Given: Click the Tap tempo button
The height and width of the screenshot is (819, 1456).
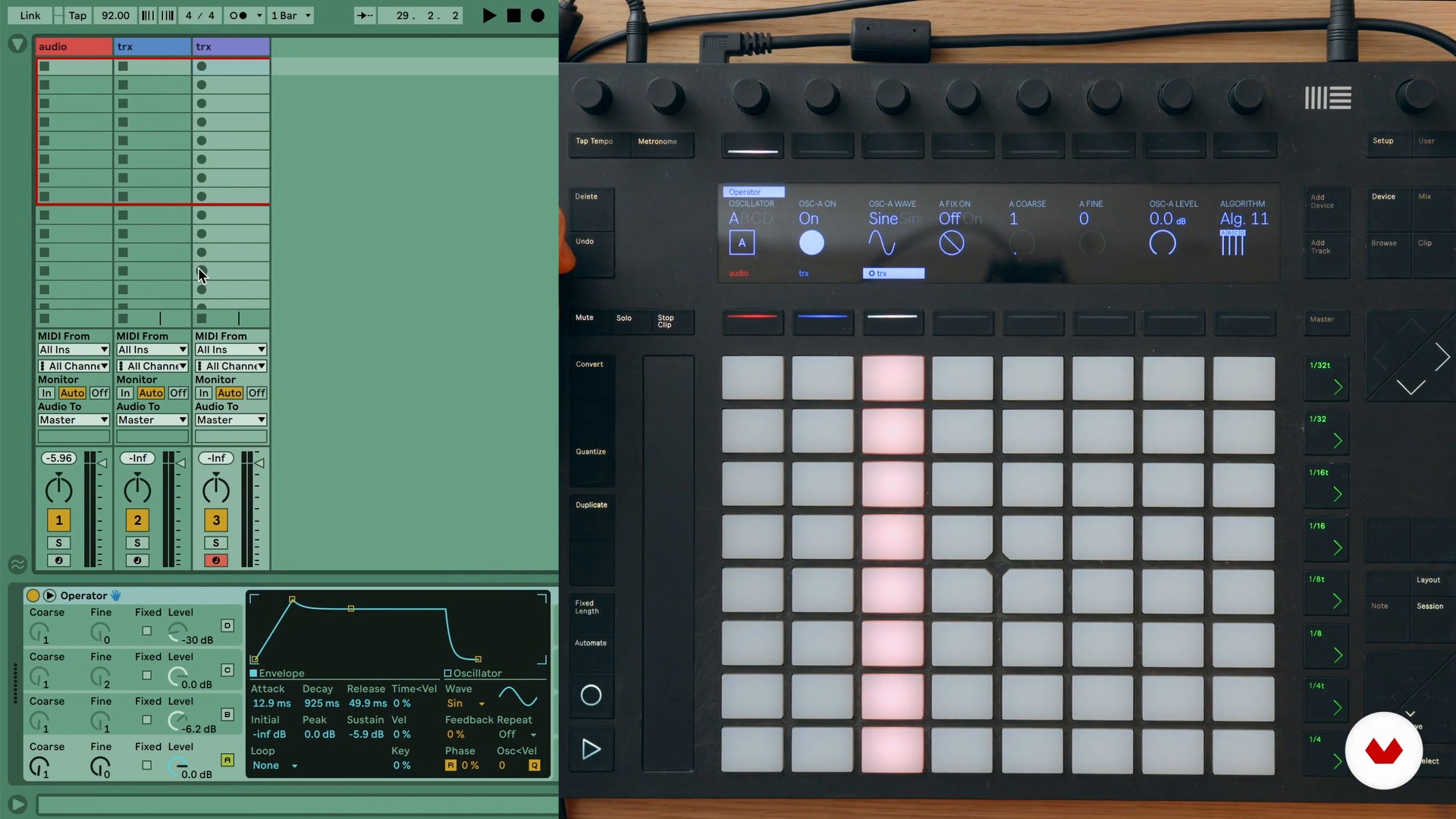Looking at the screenshot, I should (77, 15).
